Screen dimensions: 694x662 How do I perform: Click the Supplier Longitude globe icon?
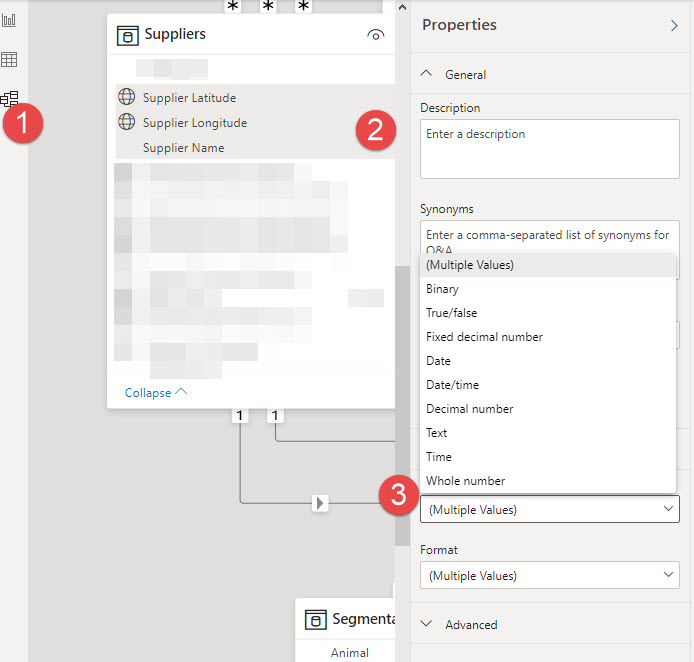click(x=127, y=122)
